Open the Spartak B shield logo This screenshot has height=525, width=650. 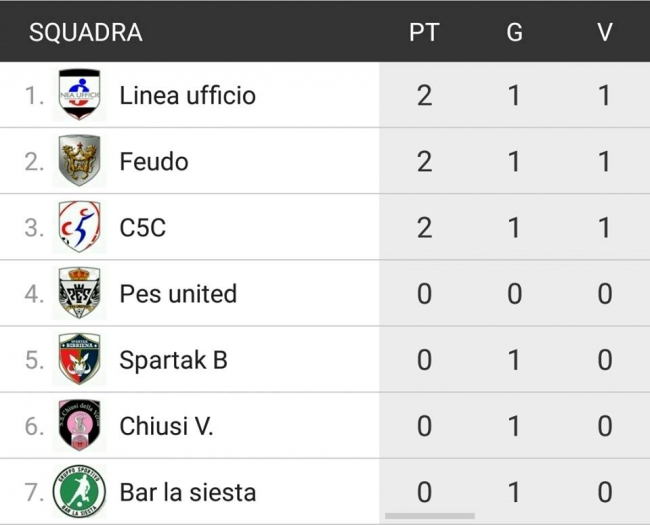pyautogui.click(x=79, y=359)
